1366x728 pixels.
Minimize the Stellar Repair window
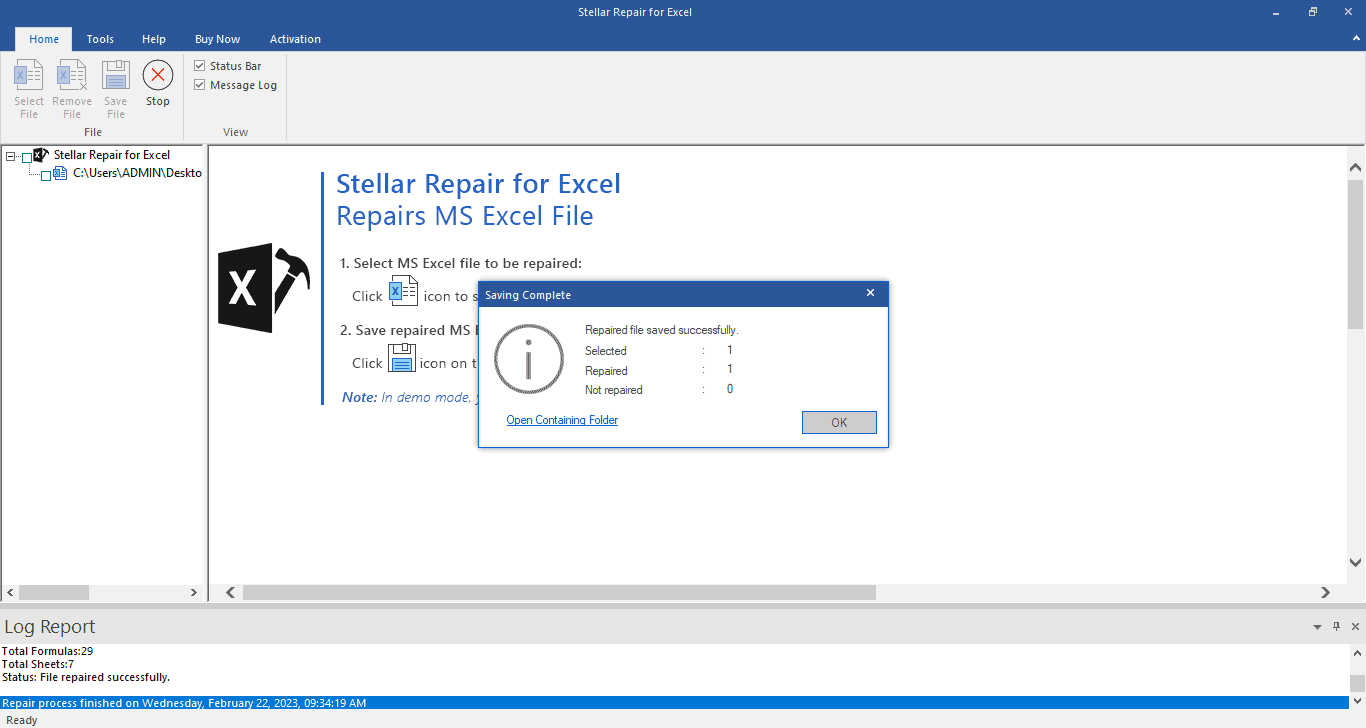coord(1276,12)
